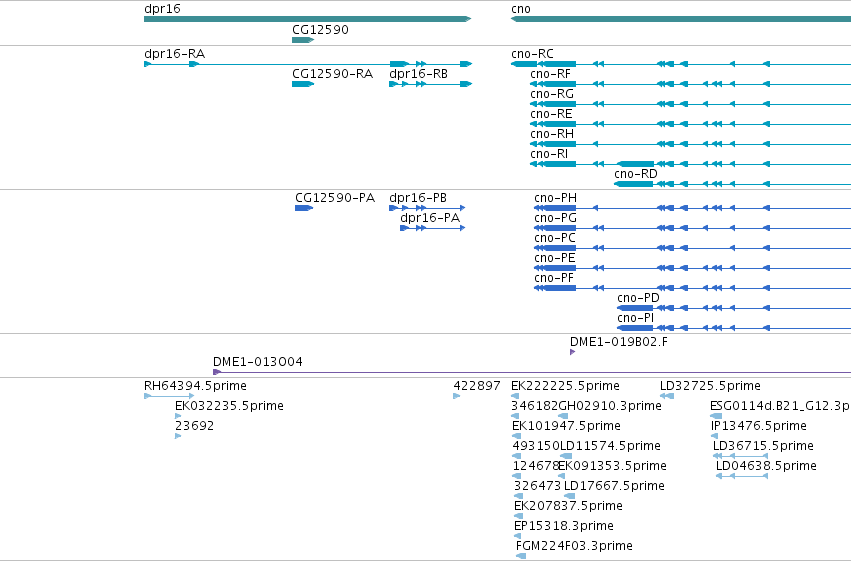Click the DME1-019B02.F feature label
Viewport: 851px width, 561px height.
point(619,342)
